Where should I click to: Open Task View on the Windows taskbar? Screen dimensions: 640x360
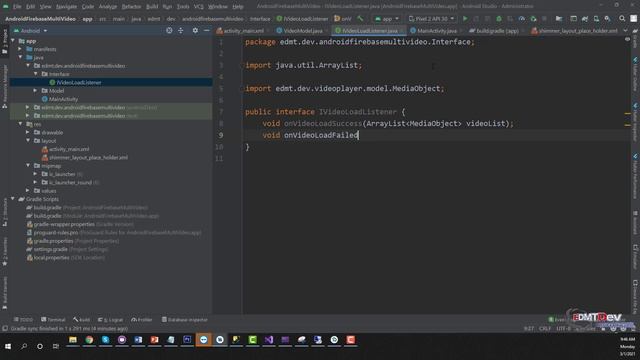[56, 346]
